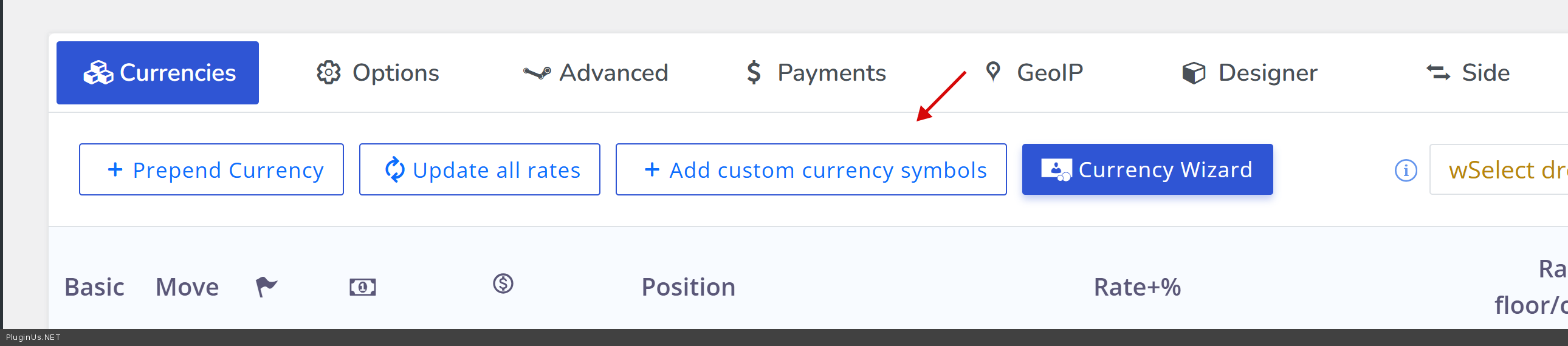Open the Designer tab
The width and height of the screenshot is (1568, 346).
[1250, 73]
